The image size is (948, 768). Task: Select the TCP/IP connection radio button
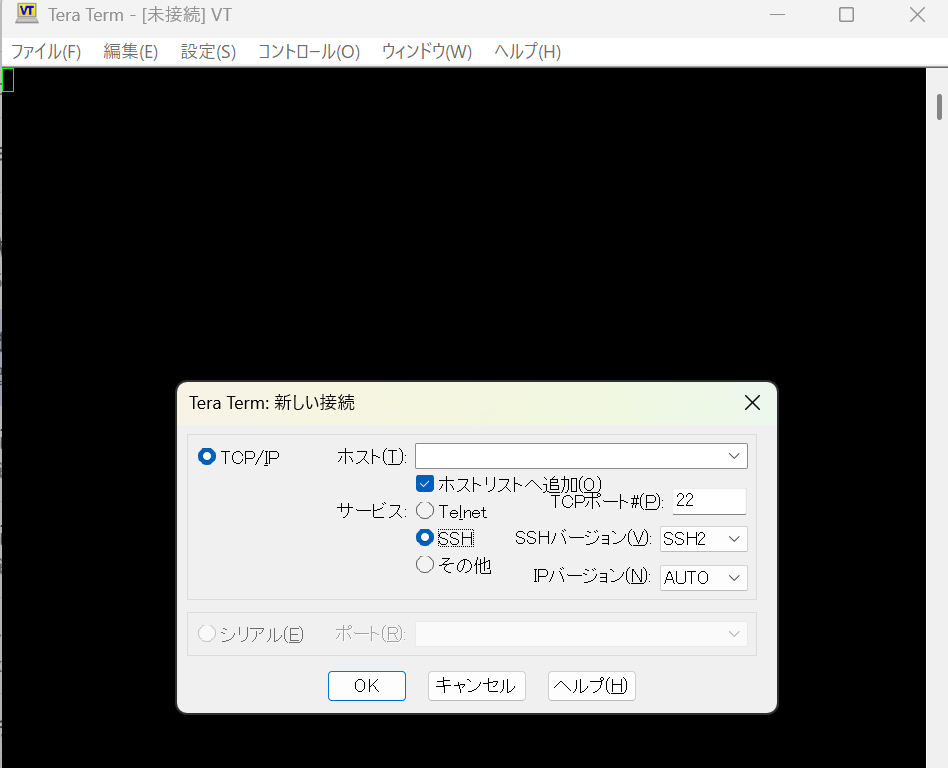tap(207, 457)
